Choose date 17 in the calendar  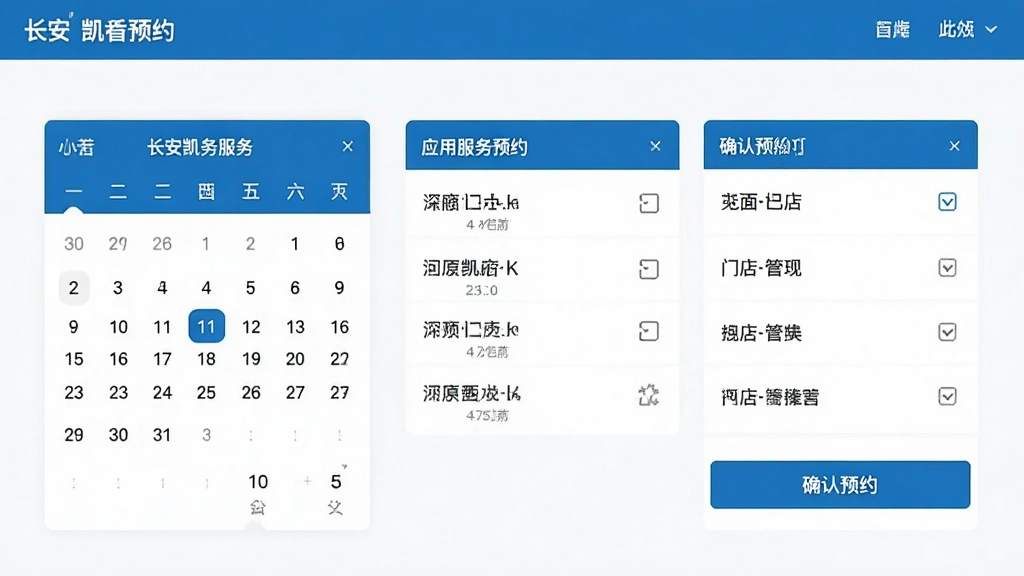pyautogui.click(x=162, y=359)
